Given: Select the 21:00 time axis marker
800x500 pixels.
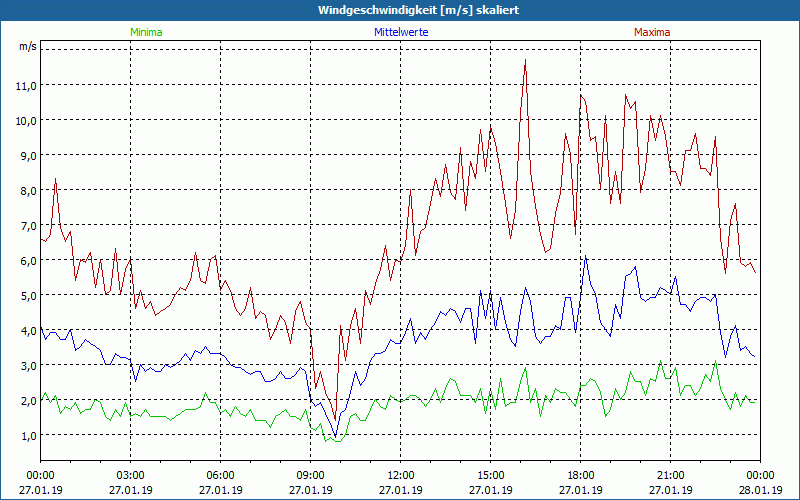Looking at the screenshot, I should 670,474.
